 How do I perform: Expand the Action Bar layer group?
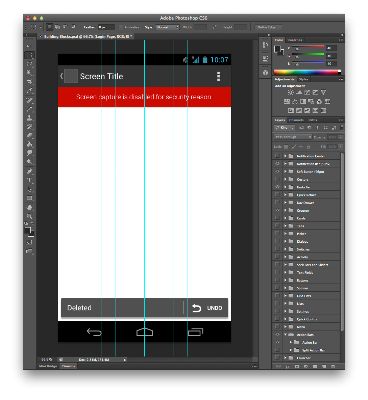coord(290,342)
